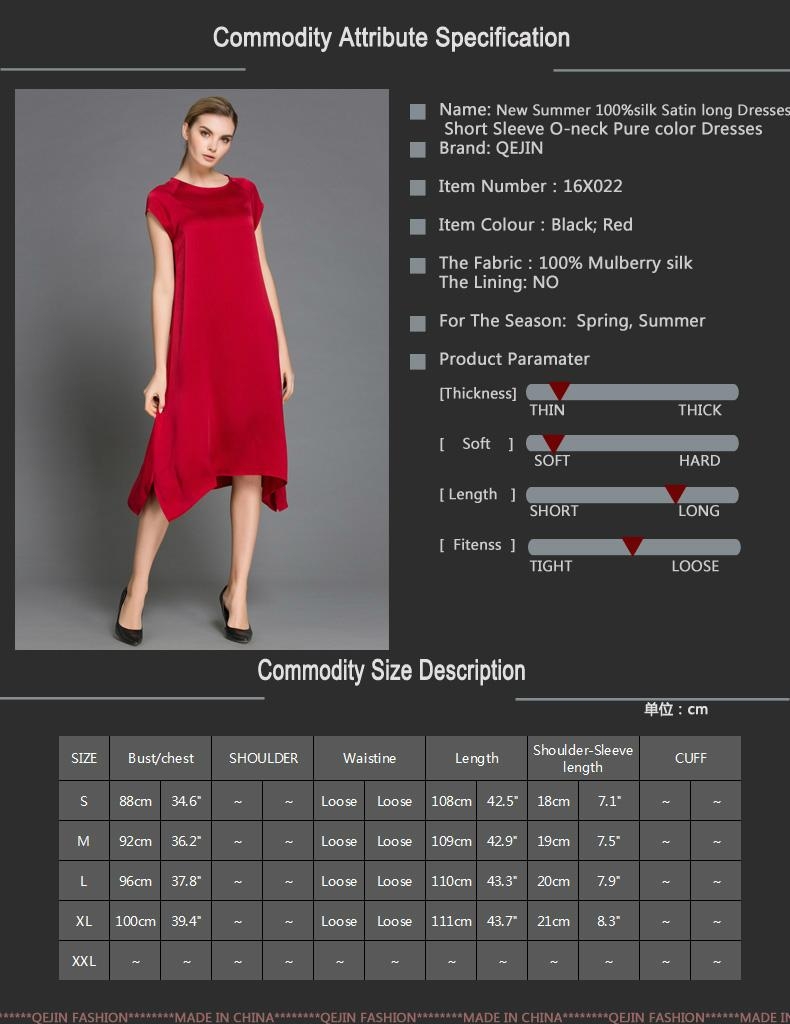The width and height of the screenshot is (790, 1024).
Task: Click the red marker on the Fitenss slider
Action: pyautogui.click(x=632, y=546)
